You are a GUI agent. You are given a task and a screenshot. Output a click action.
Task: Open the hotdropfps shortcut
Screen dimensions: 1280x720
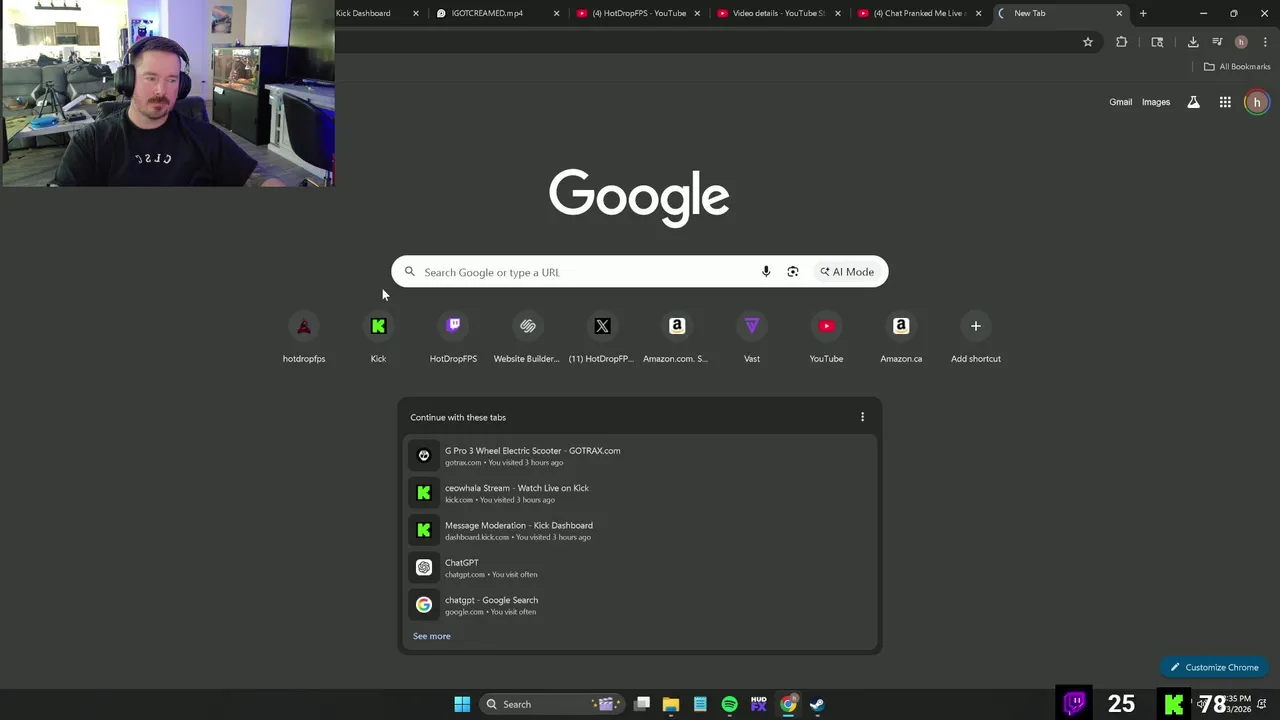click(304, 338)
